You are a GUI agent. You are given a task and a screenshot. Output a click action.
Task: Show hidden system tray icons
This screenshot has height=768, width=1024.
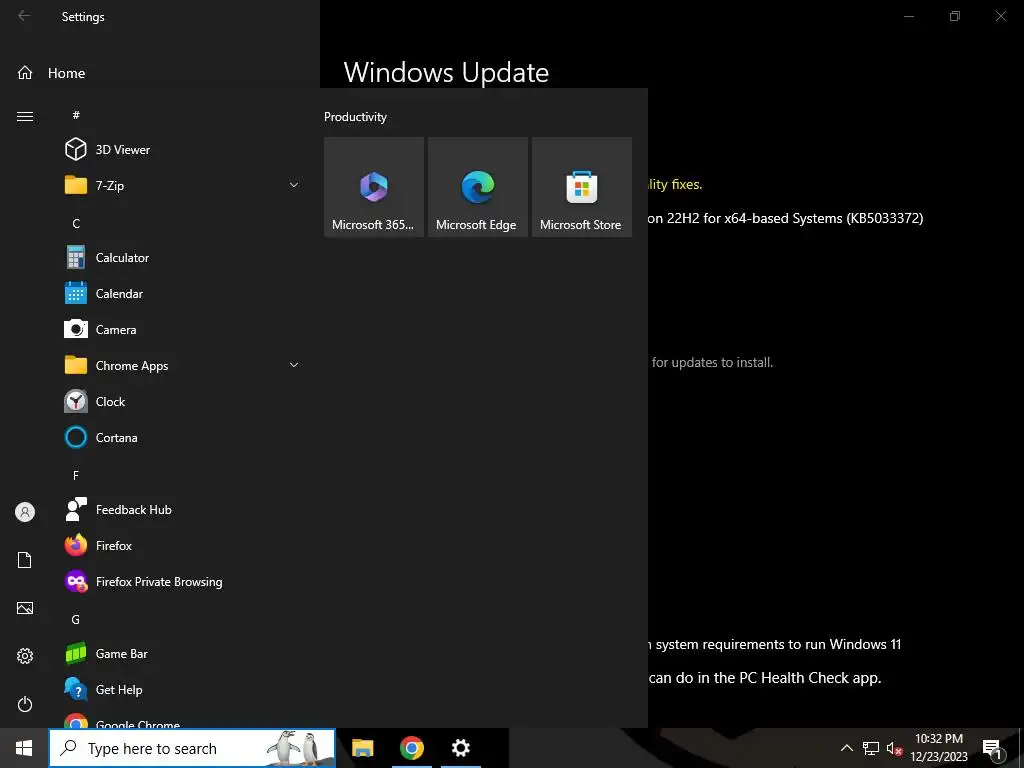coord(846,748)
